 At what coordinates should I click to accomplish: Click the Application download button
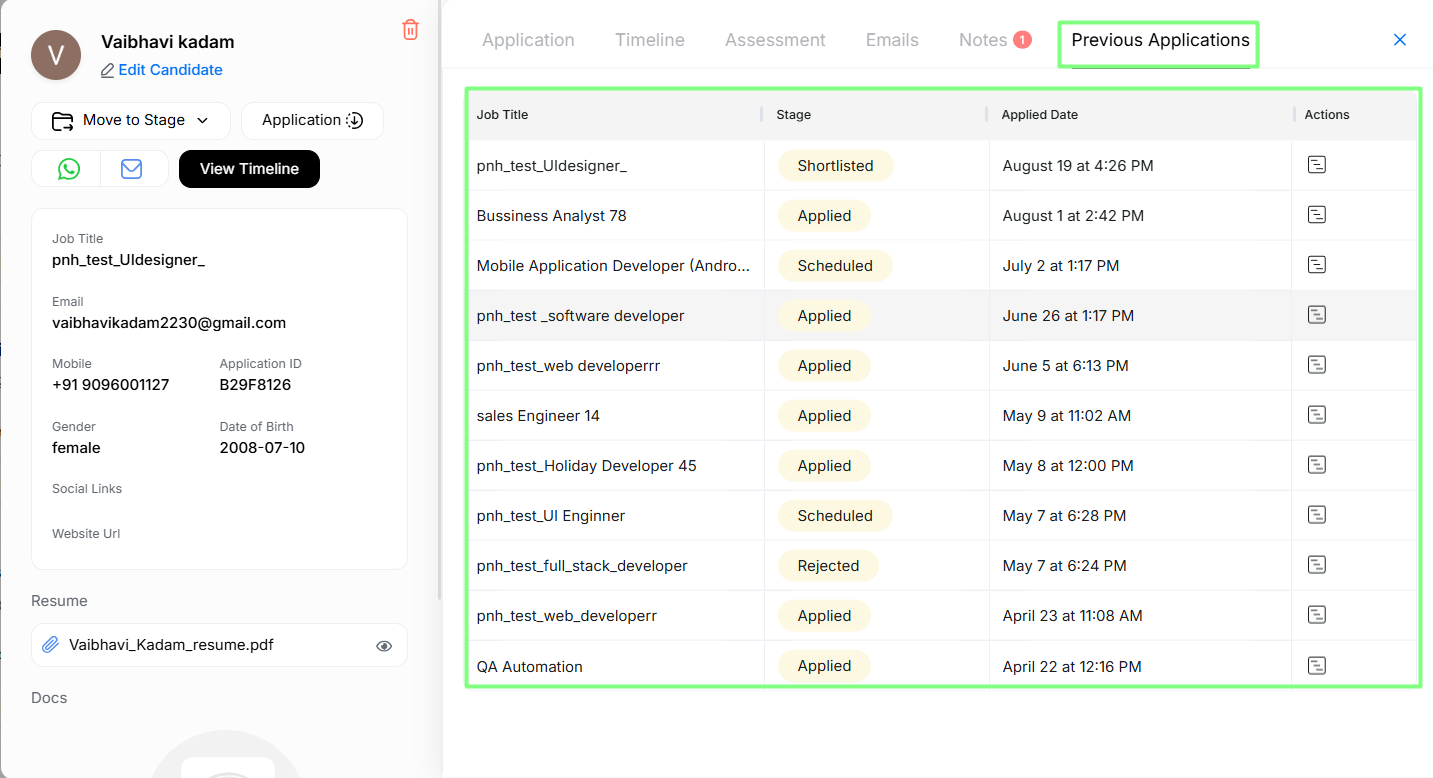click(312, 120)
